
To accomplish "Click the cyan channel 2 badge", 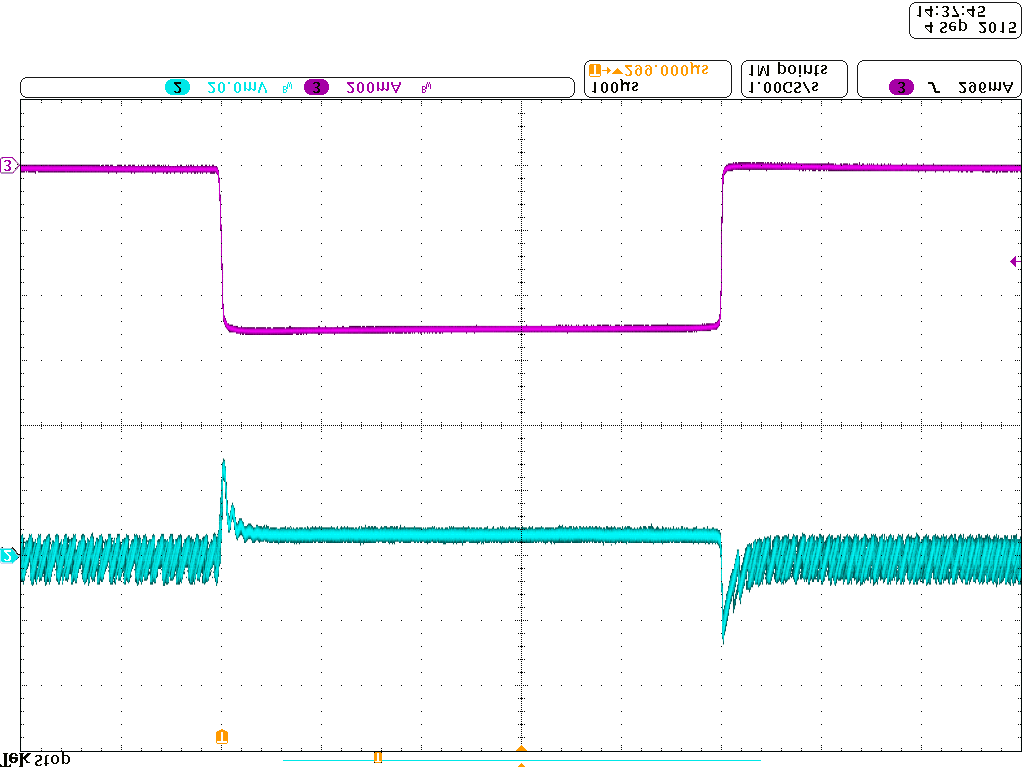I will [x=177, y=88].
